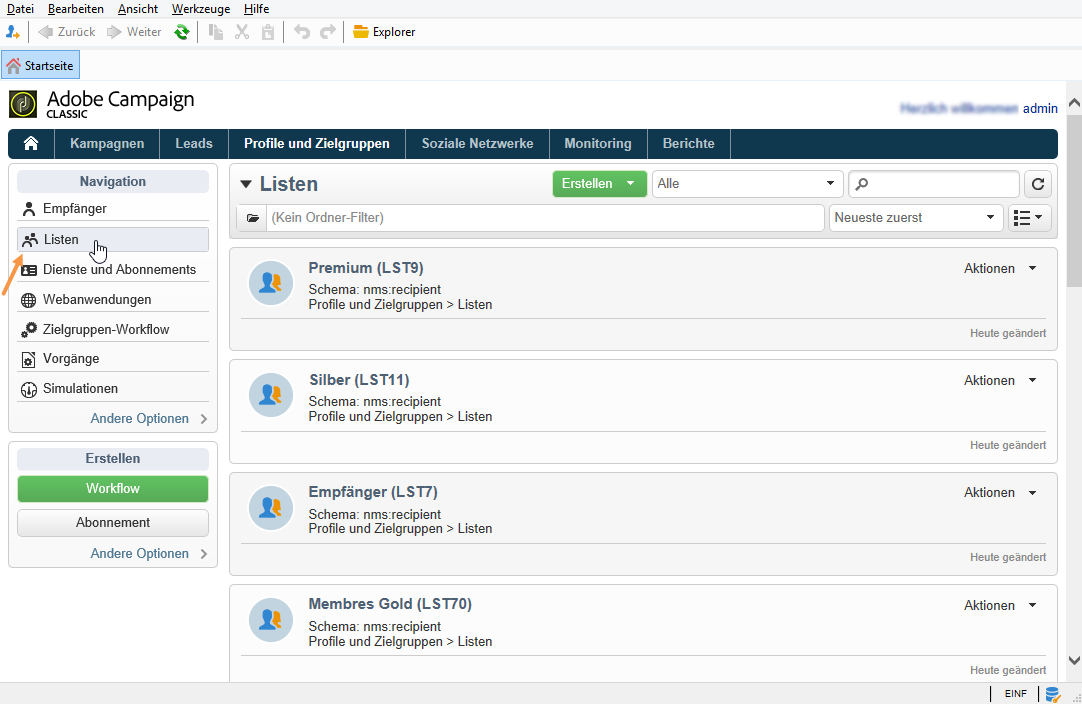Click the Abonnement button
1082x704 pixels.
113,522
